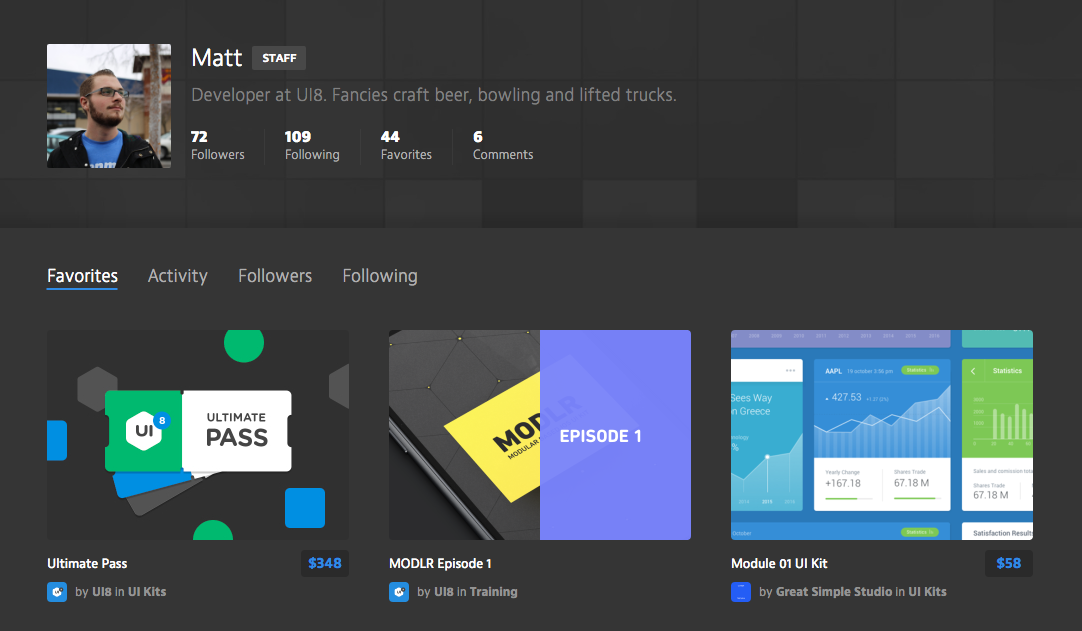
Task: Click the $348 price button
Action: [x=324, y=563]
